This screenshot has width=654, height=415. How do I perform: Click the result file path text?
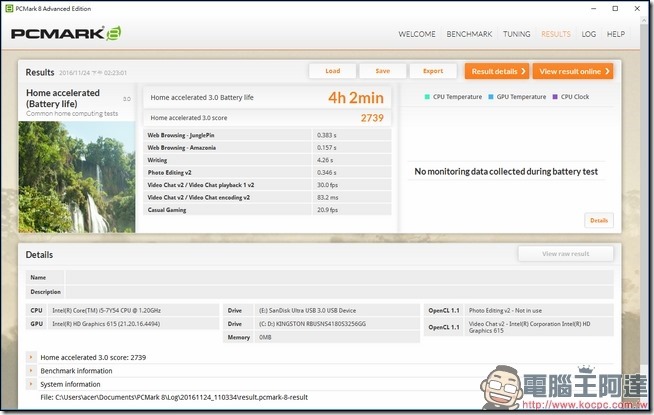point(174,397)
